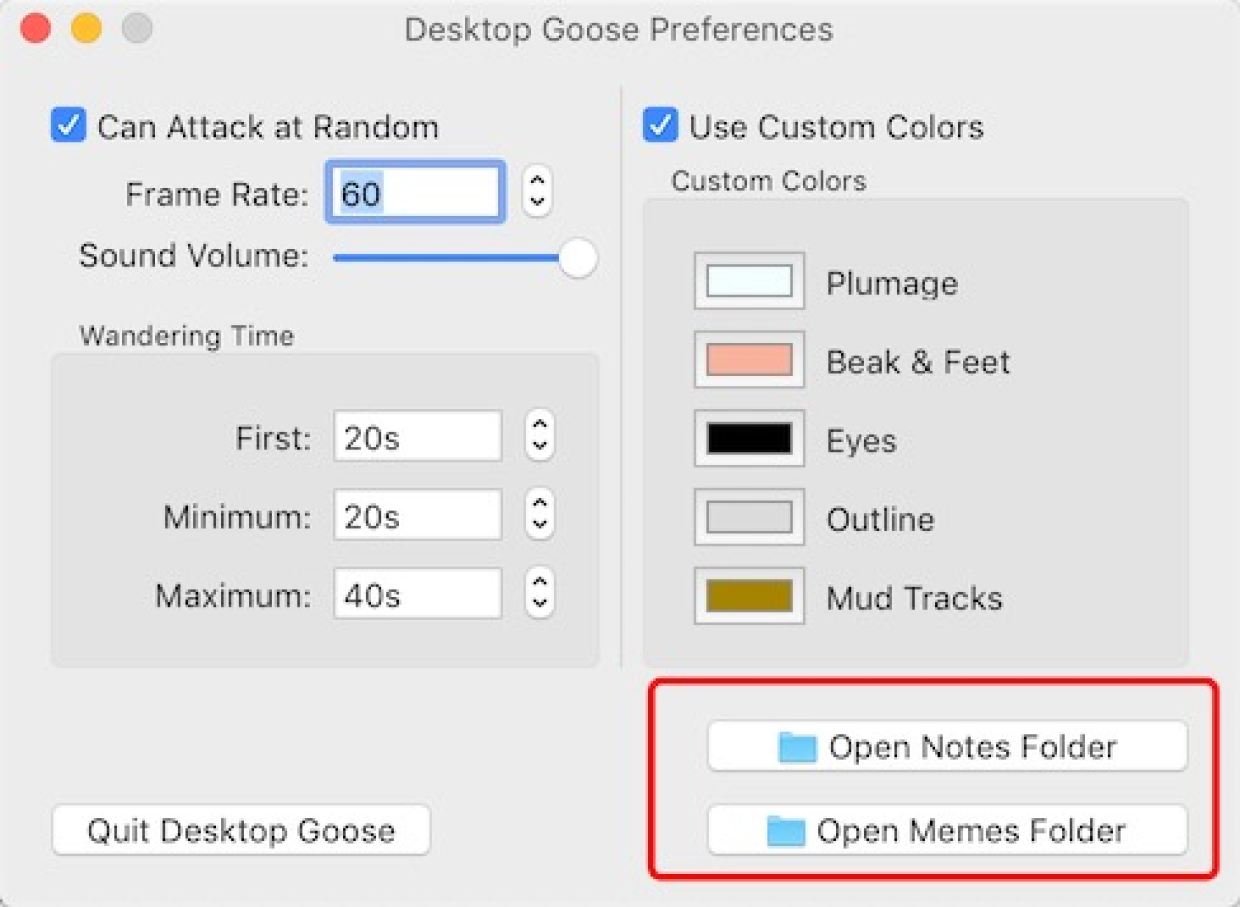Screen dimensions: 1240x907
Task: Uncheck Can Attack at Random checkbox
Action: coord(68,127)
